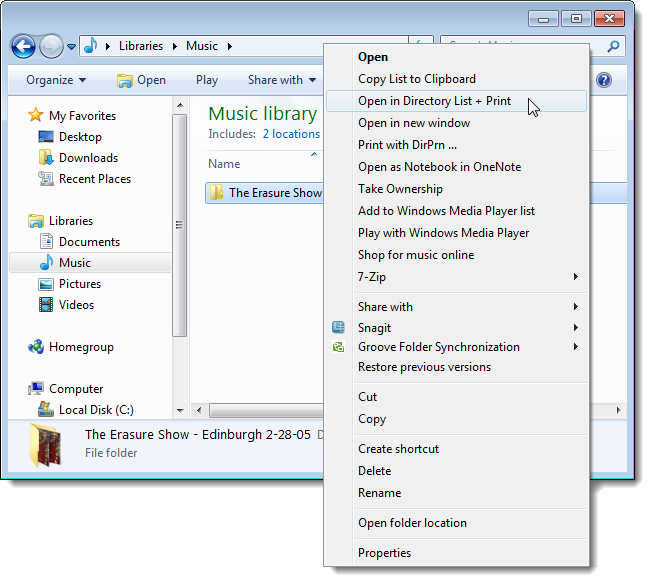Select Take Ownership

pyautogui.click(x=456, y=189)
